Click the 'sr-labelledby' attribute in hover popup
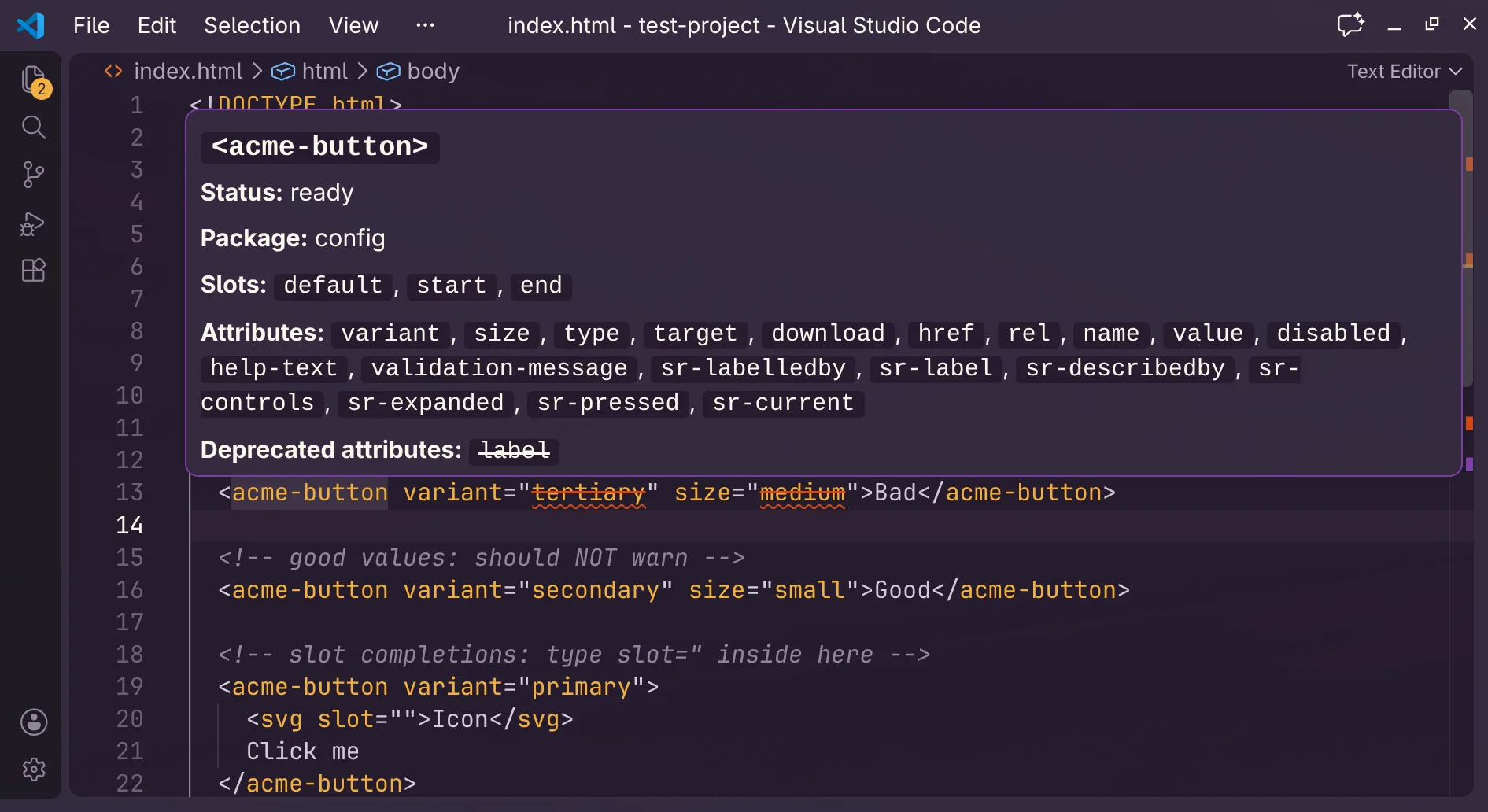This screenshot has width=1488, height=812. [754, 368]
